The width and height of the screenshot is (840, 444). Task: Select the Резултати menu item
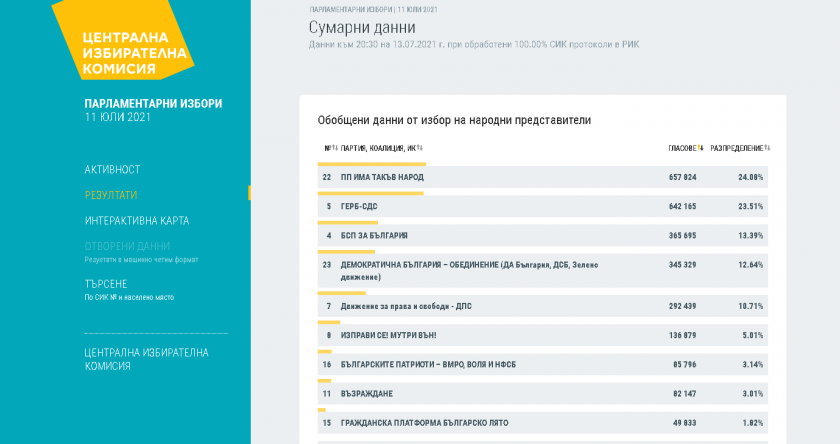(x=111, y=195)
